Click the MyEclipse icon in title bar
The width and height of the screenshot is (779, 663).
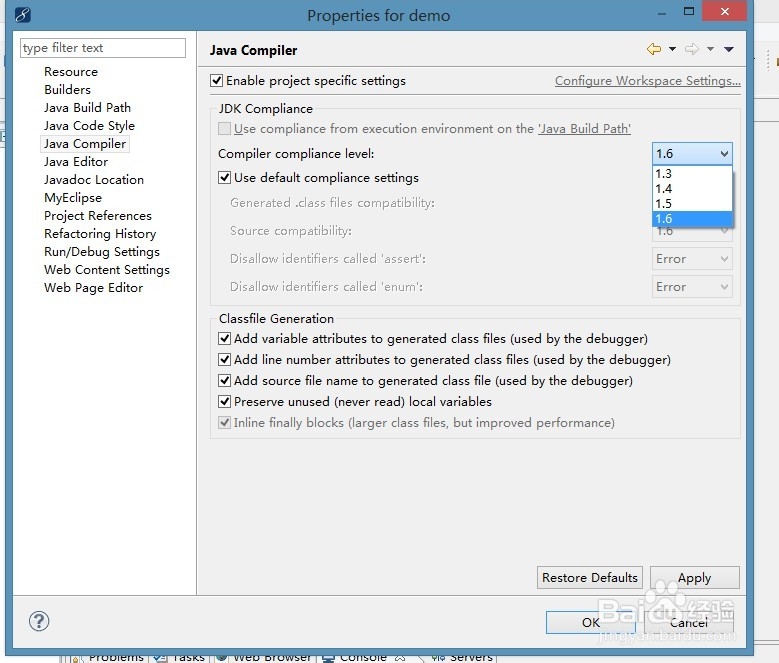tap(22, 14)
